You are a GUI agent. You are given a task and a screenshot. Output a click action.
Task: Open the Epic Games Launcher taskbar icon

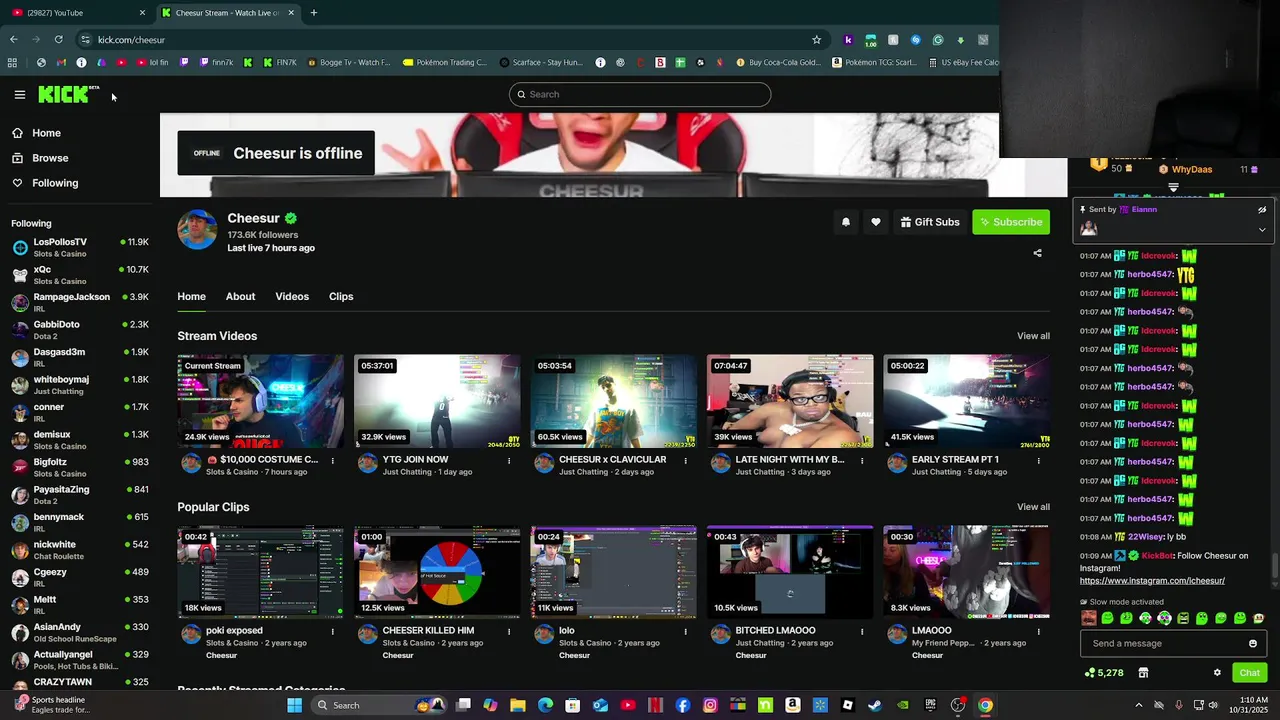click(x=930, y=705)
